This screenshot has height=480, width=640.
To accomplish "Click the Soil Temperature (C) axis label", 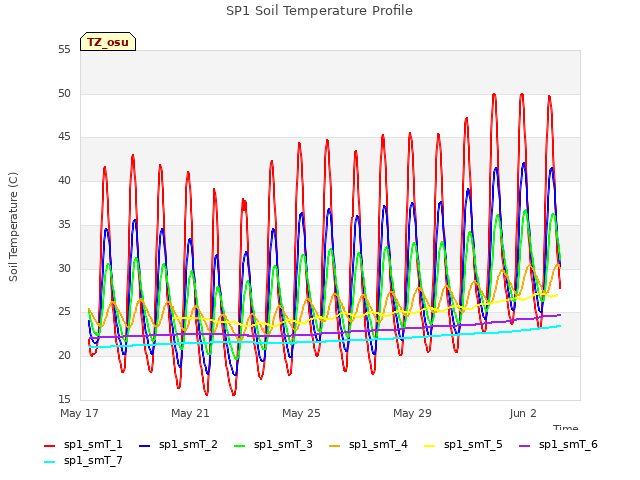I will click(13, 227).
